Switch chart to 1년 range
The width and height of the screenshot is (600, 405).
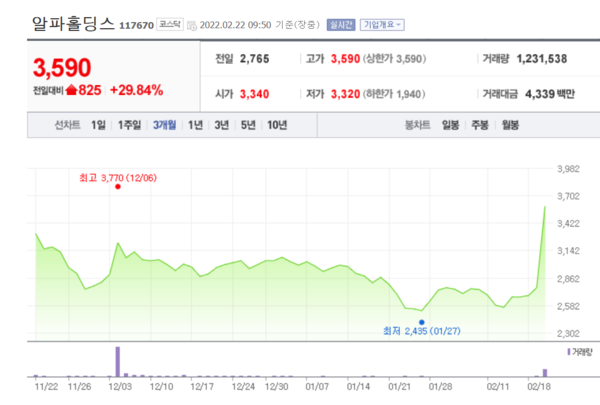[195, 125]
